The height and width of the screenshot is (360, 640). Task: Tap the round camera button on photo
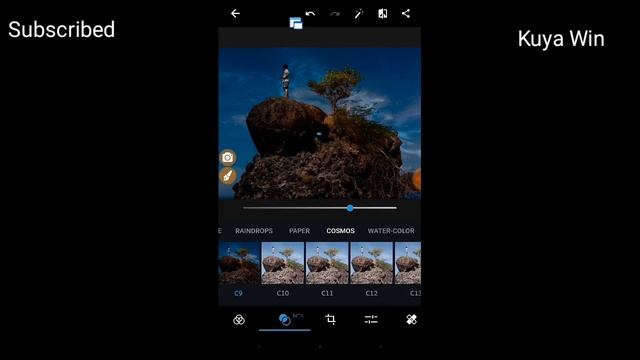tap(228, 158)
